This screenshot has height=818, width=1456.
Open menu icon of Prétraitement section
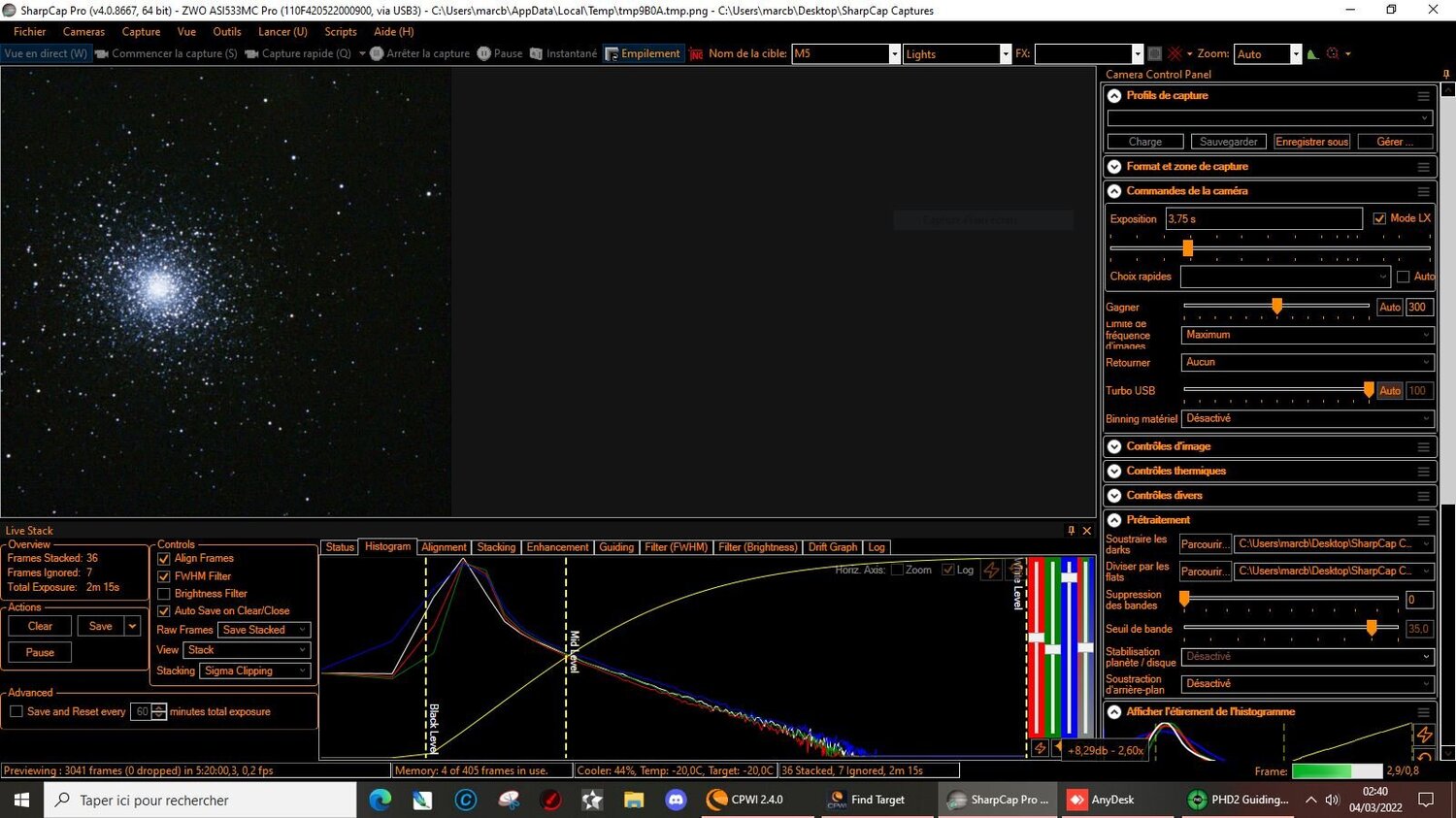tap(1423, 520)
